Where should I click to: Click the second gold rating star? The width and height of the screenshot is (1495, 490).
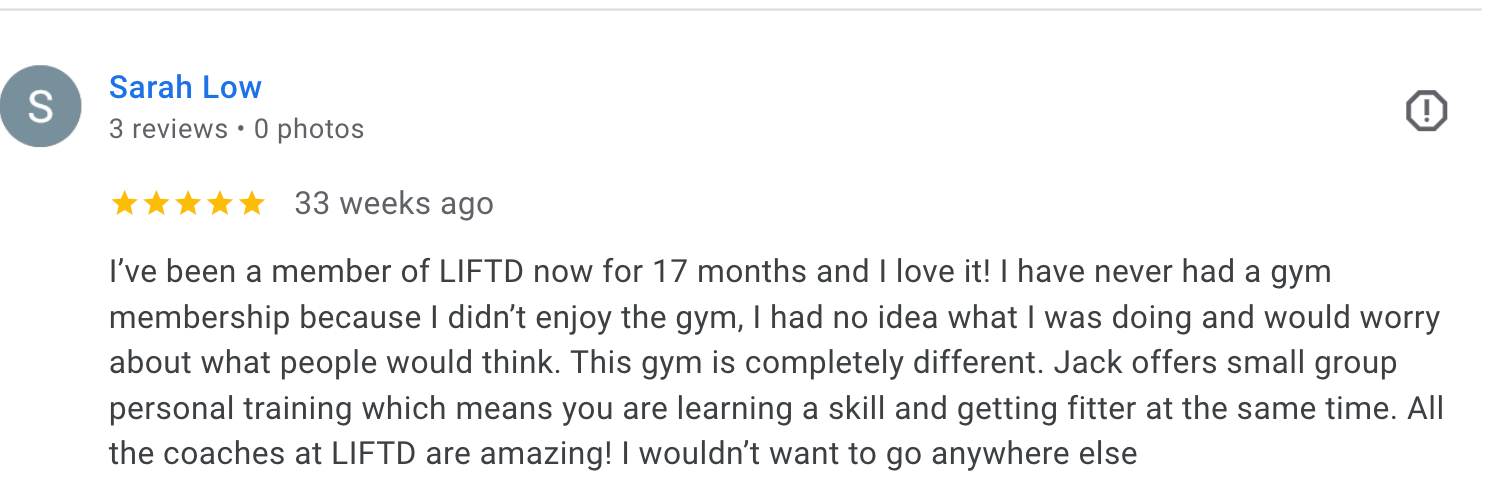point(156,204)
